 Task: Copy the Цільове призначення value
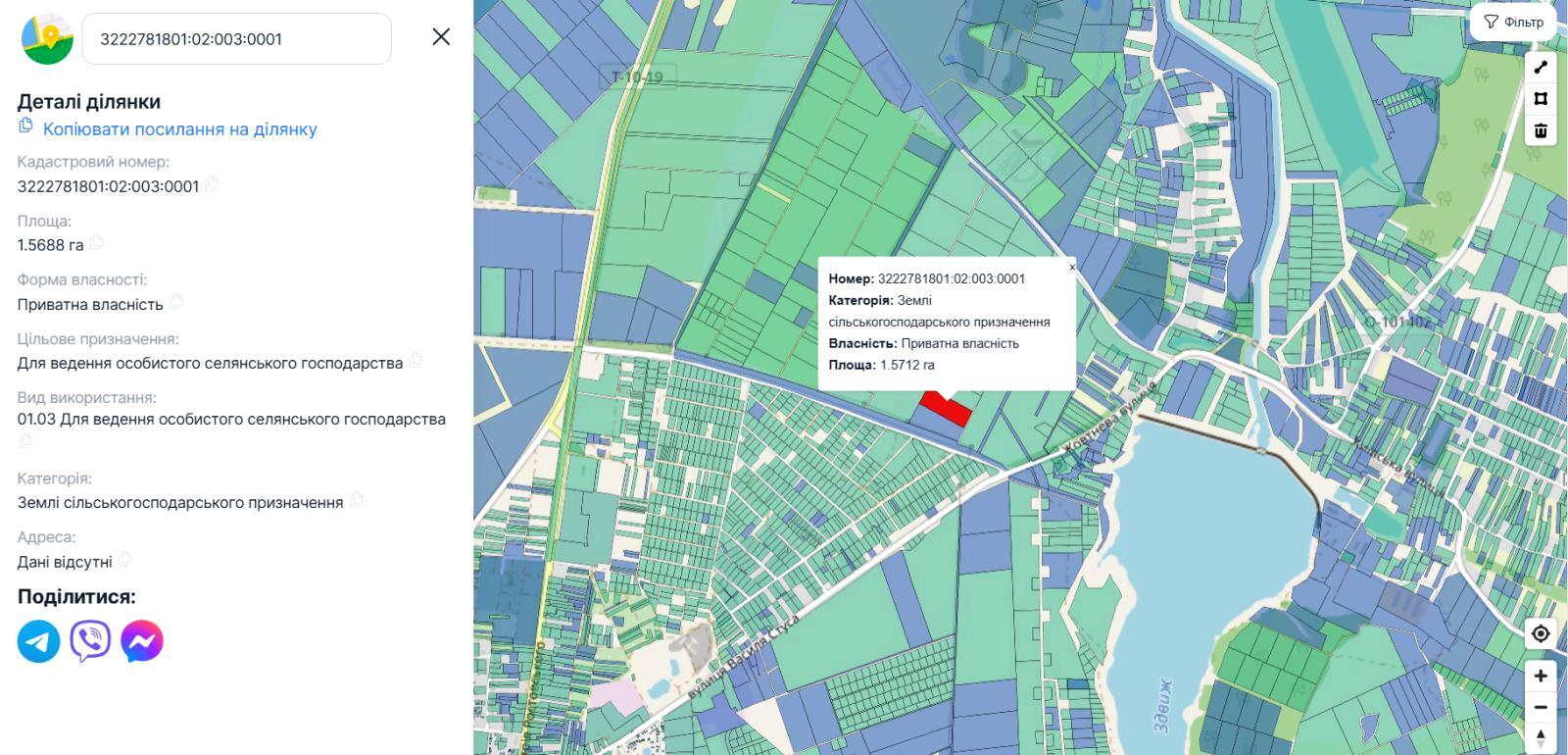416,361
